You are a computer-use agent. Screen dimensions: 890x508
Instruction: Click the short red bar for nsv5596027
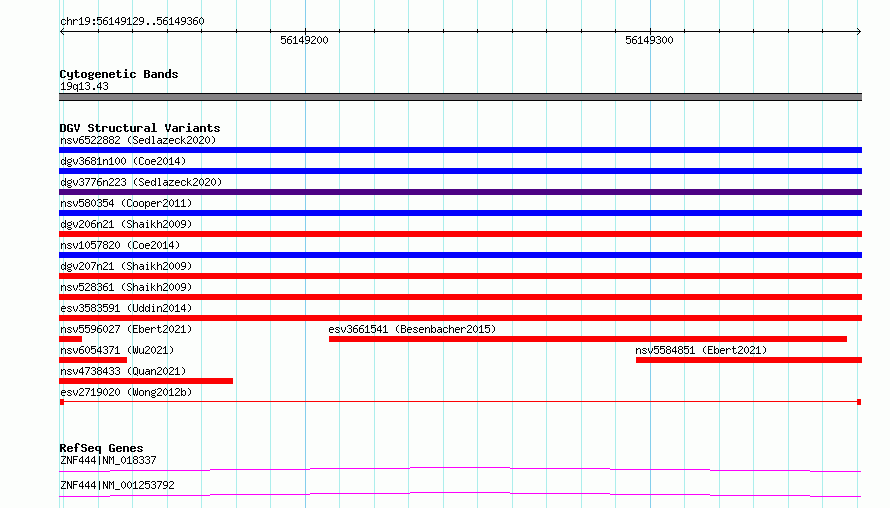coord(70,339)
